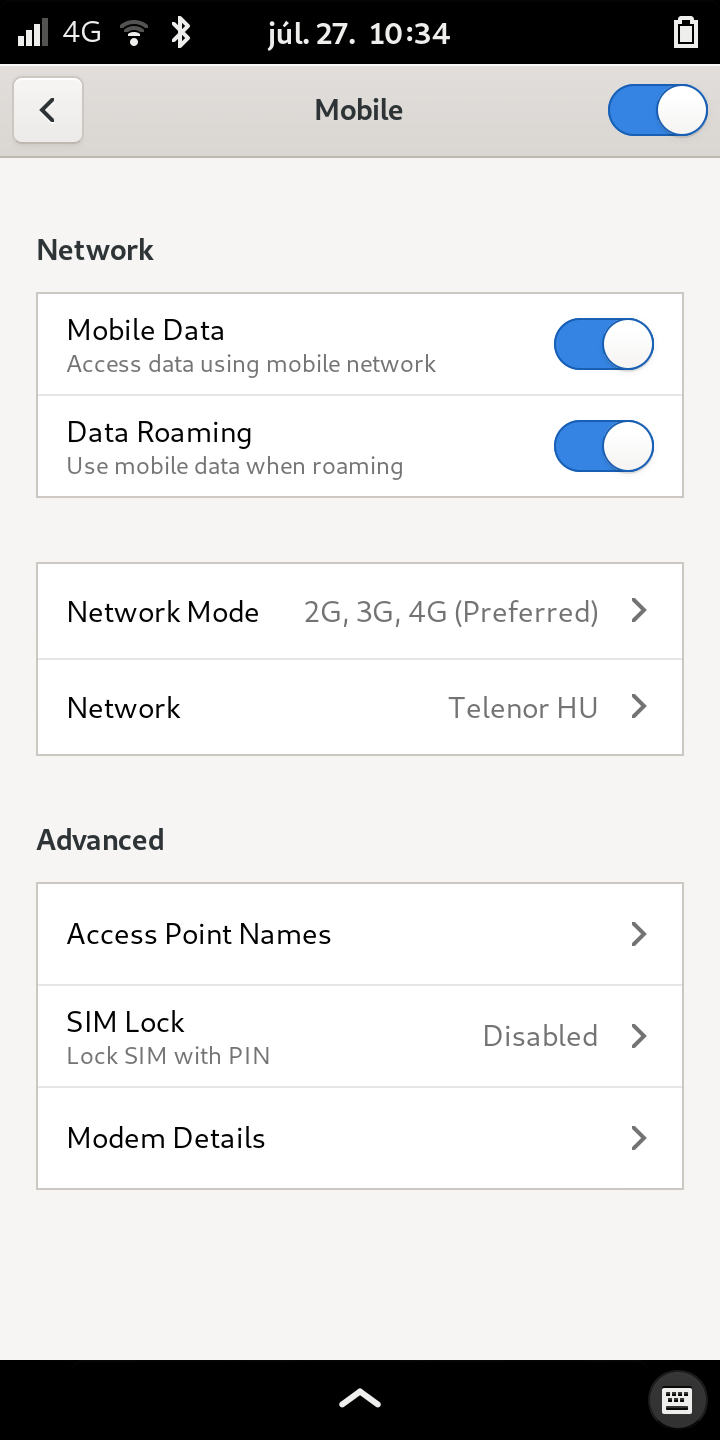Image resolution: width=720 pixels, height=1440 pixels.
Task: Expand SIM Lock chevron
Action: [640, 1036]
